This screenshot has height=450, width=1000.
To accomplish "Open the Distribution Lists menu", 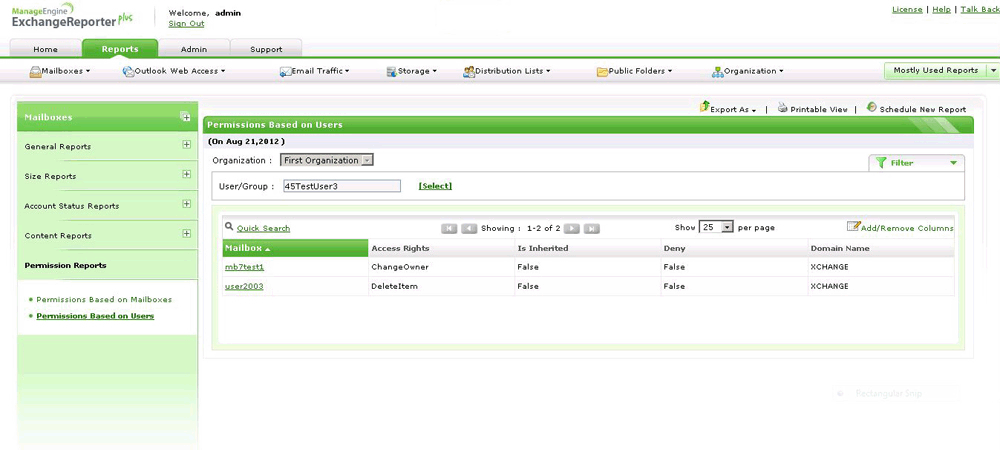I will tap(512, 71).
